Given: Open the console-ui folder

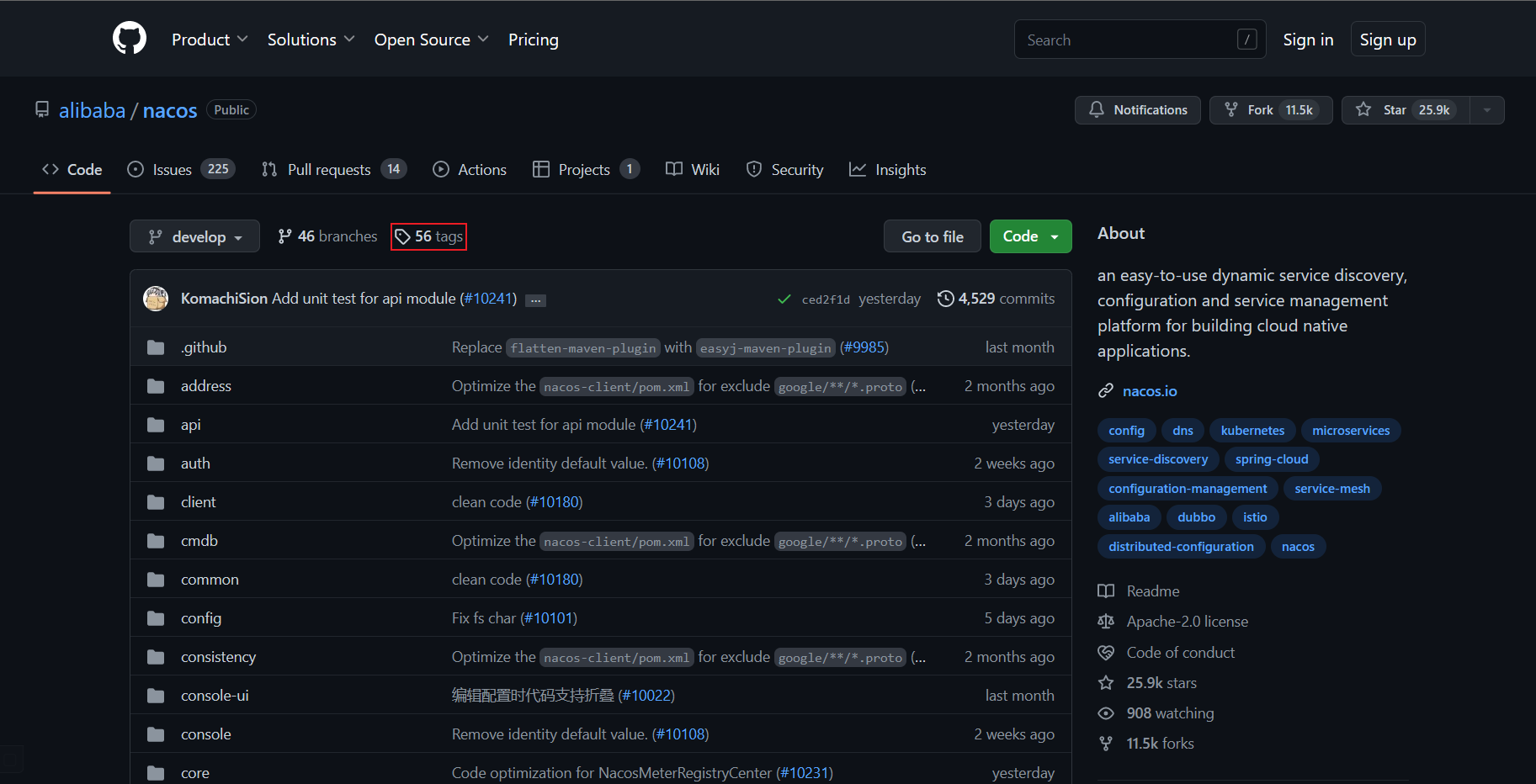Looking at the screenshot, I should point(215,696).
